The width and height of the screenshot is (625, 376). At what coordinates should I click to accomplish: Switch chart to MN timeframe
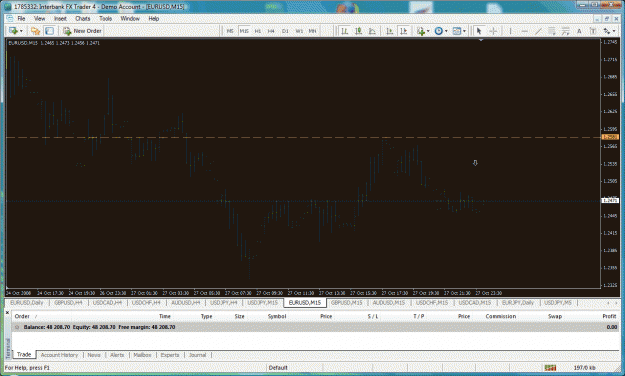[312, 31]
